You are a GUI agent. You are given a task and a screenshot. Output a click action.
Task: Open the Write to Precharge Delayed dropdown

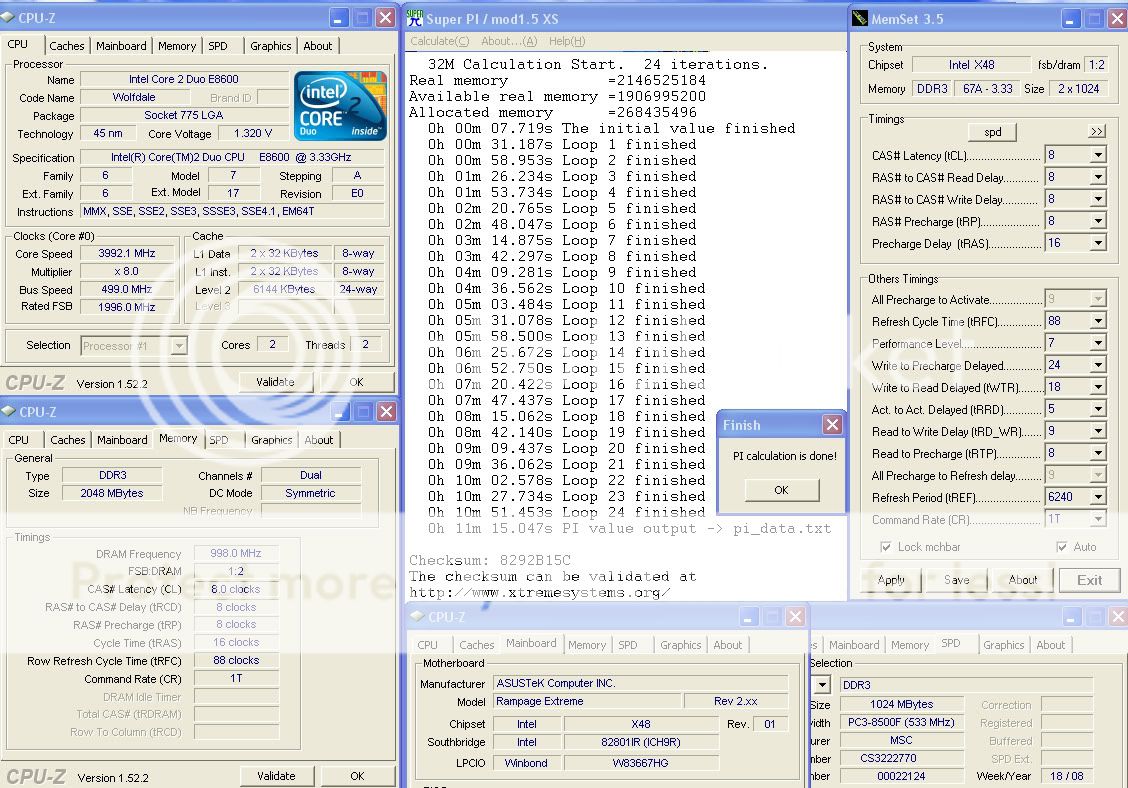click(1098, 365)
